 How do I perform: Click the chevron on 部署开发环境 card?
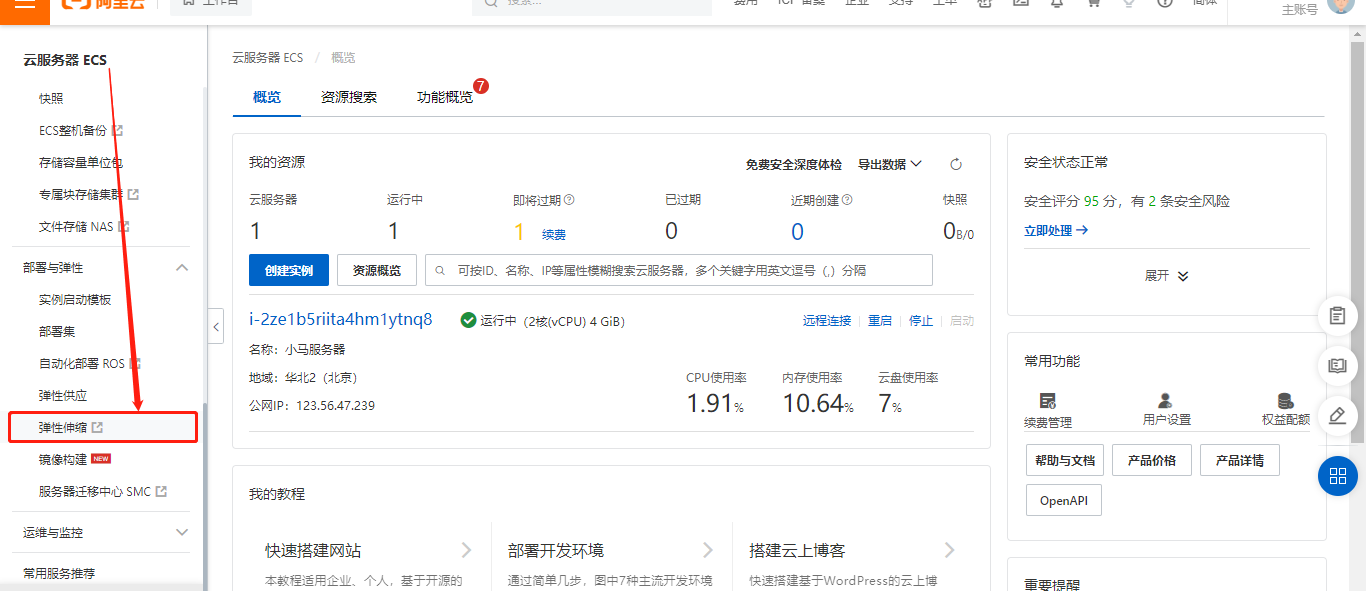[708, 550]
